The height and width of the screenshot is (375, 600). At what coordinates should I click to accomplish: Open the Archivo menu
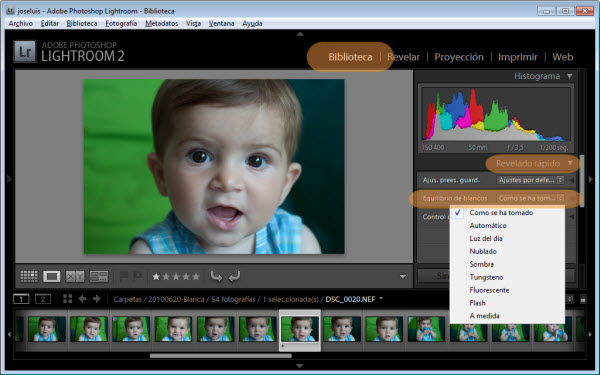click(x=21, y=23)
